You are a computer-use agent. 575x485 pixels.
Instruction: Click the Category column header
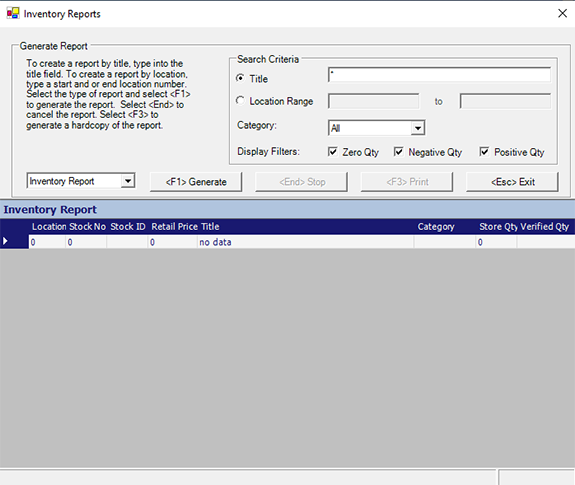pos(436,227)
